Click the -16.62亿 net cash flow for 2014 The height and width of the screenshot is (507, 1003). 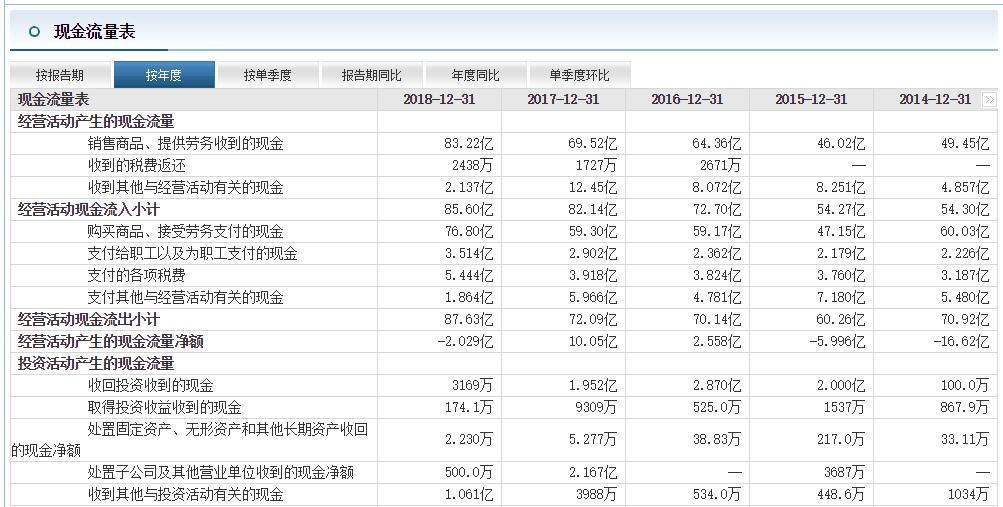[x=961, y=341]
